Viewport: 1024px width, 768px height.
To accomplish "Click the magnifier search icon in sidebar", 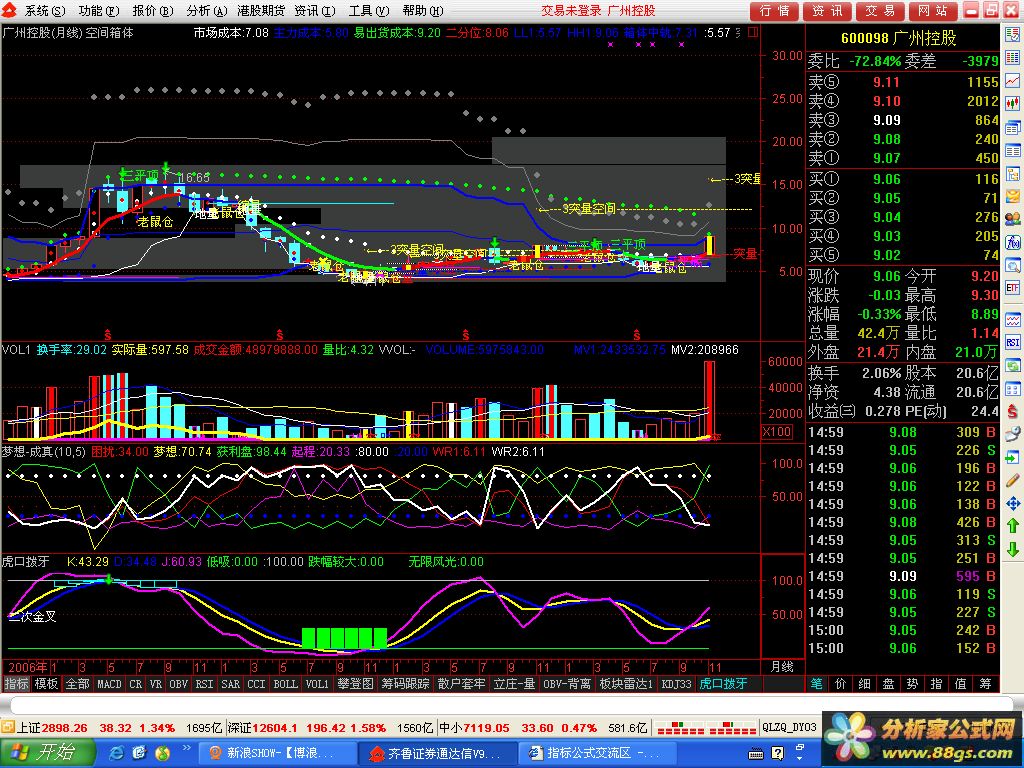I will tap(1013, 265).
